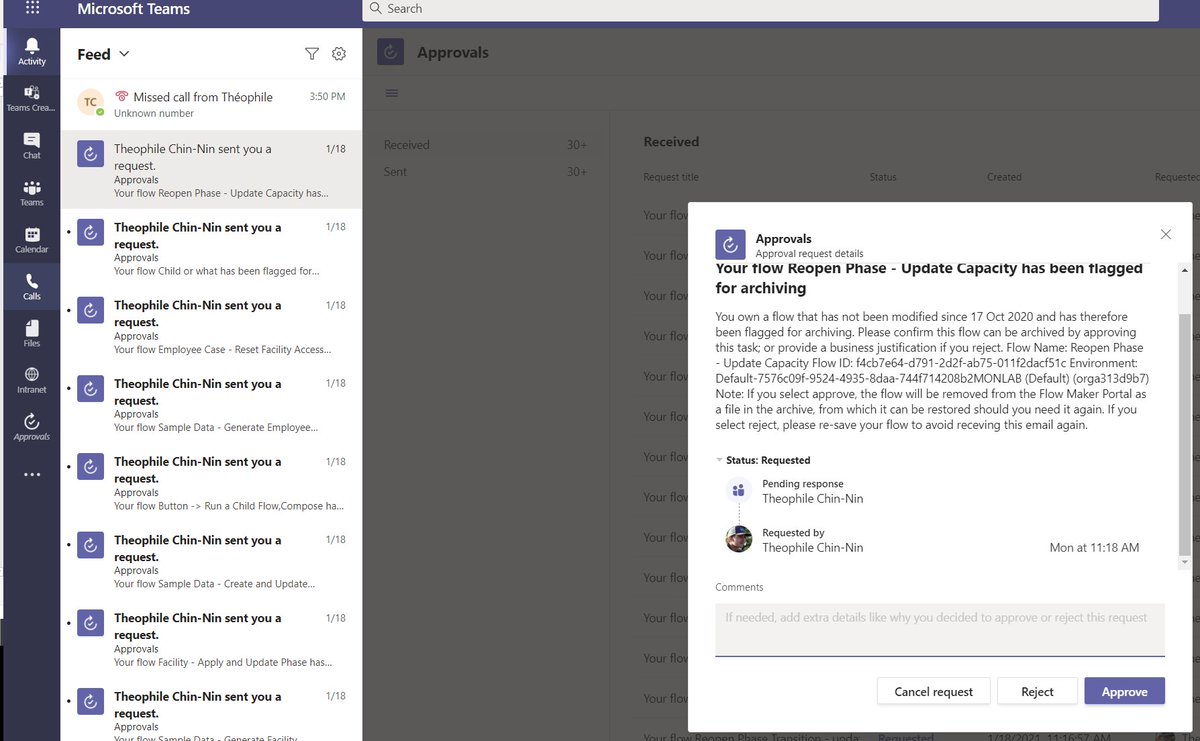This screenshot has width=1200, height=741.
Task: Select the Received tab in Approvals
Action: click(x=485, y=145)
